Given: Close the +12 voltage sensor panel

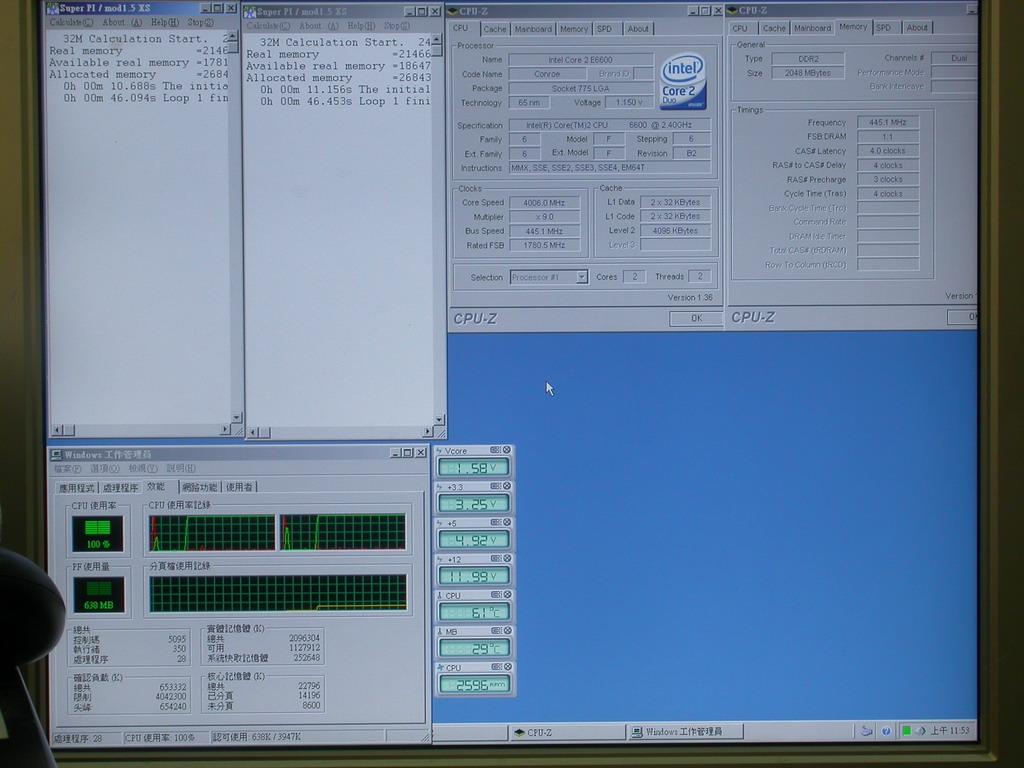Looking at the screenshot, I should [x=507, y=558].
